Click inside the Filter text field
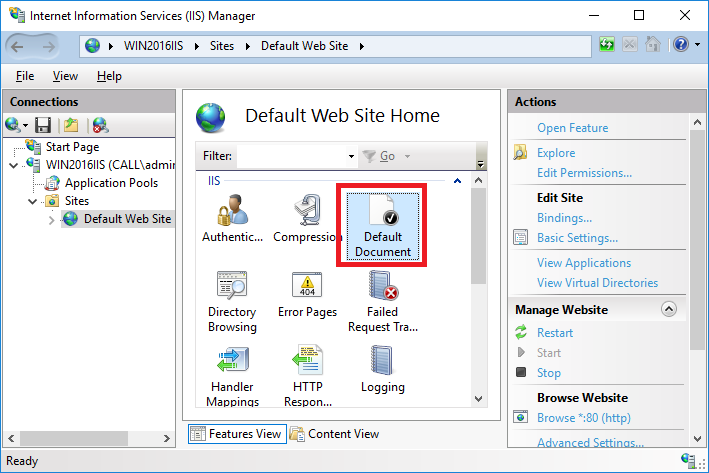 pyautogui.click(x=292, y=156)
